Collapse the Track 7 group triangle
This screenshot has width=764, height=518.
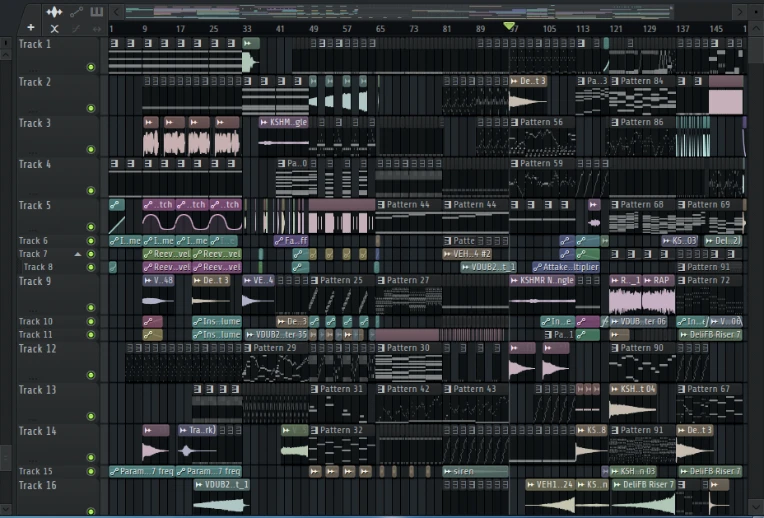click(x=78, y=255)
